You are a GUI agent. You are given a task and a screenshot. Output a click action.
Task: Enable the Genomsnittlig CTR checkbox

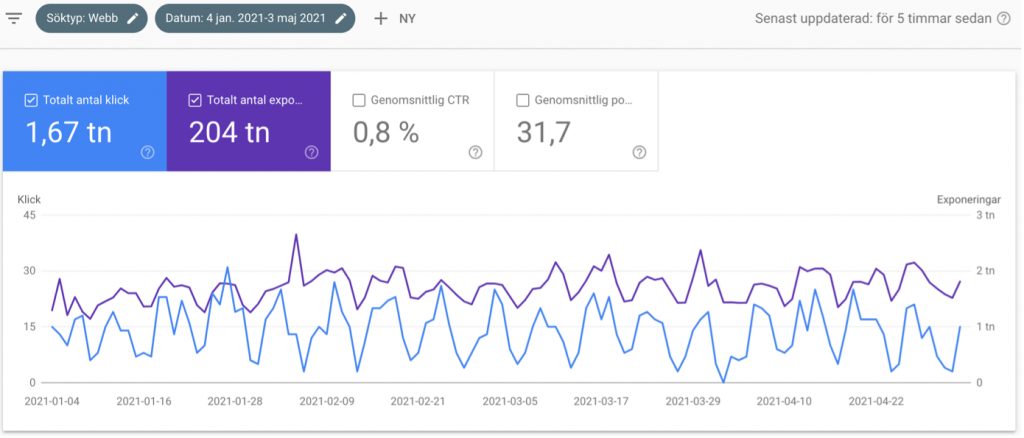(358, 100)
